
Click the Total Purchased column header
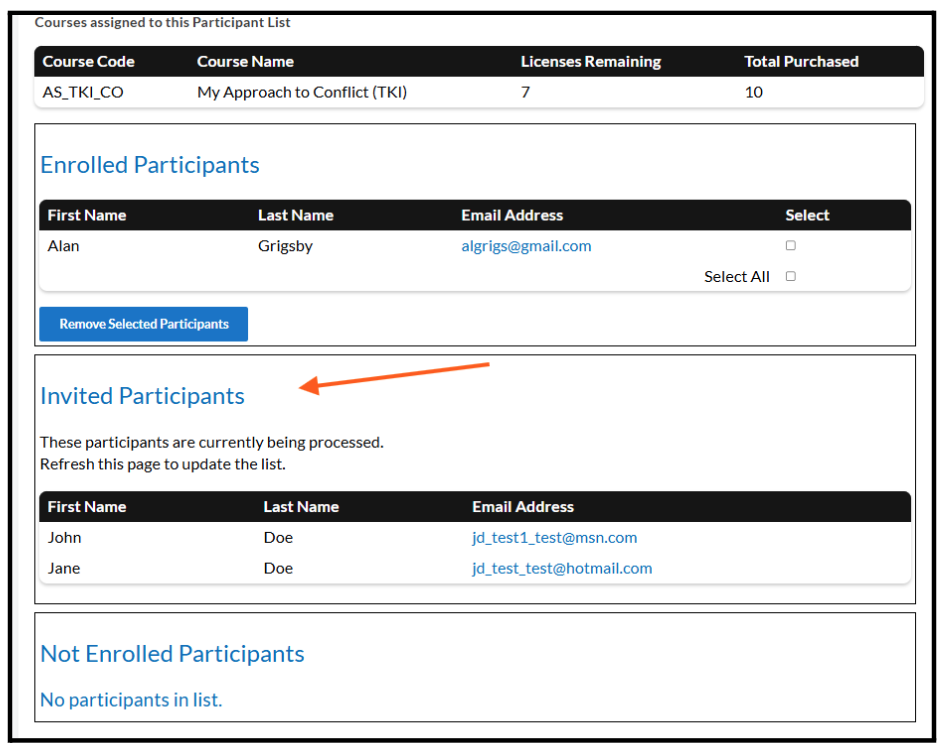tap(801, 62)
